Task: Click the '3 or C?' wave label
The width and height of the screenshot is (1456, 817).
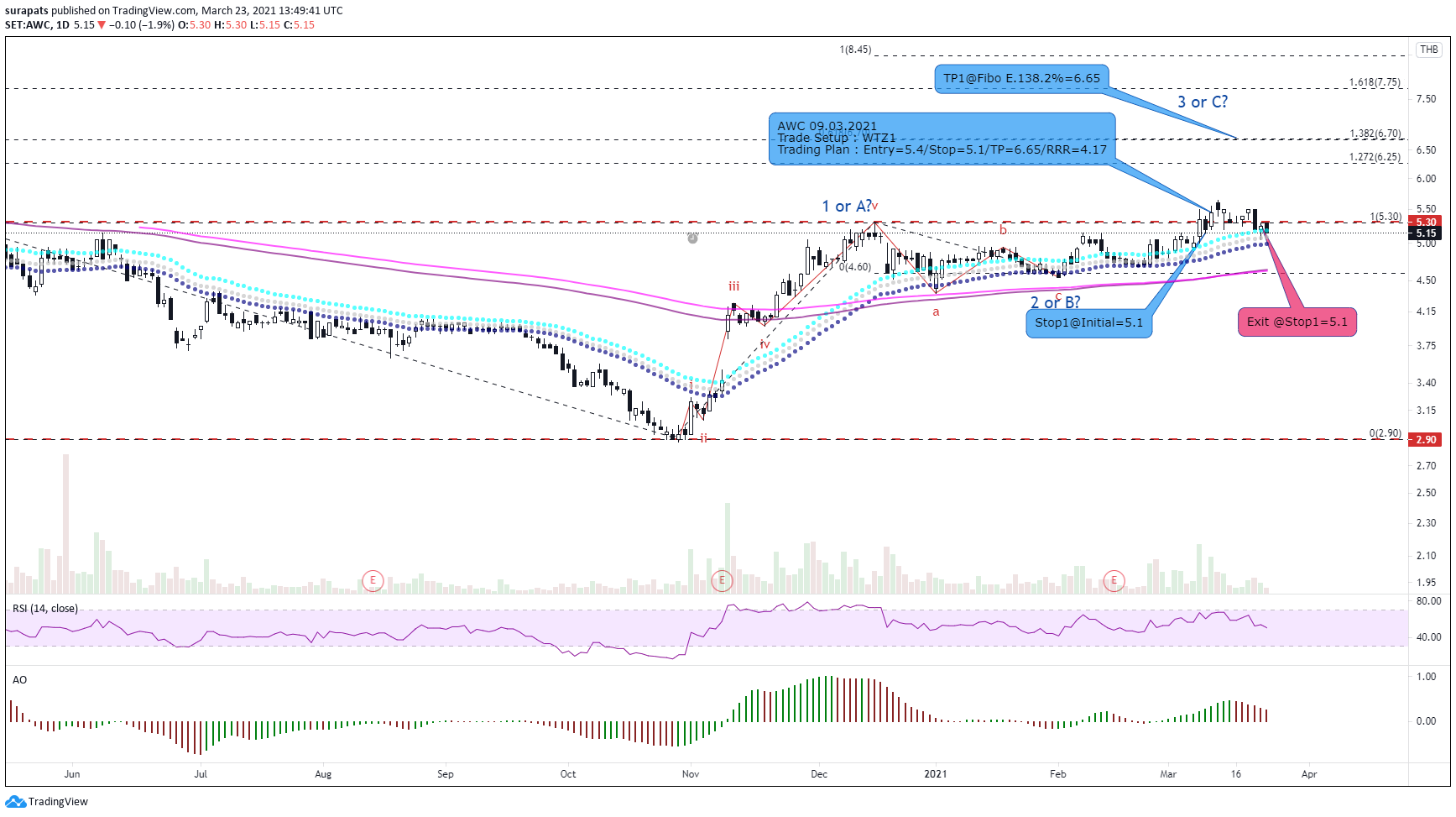Action: pos(1202,102)
